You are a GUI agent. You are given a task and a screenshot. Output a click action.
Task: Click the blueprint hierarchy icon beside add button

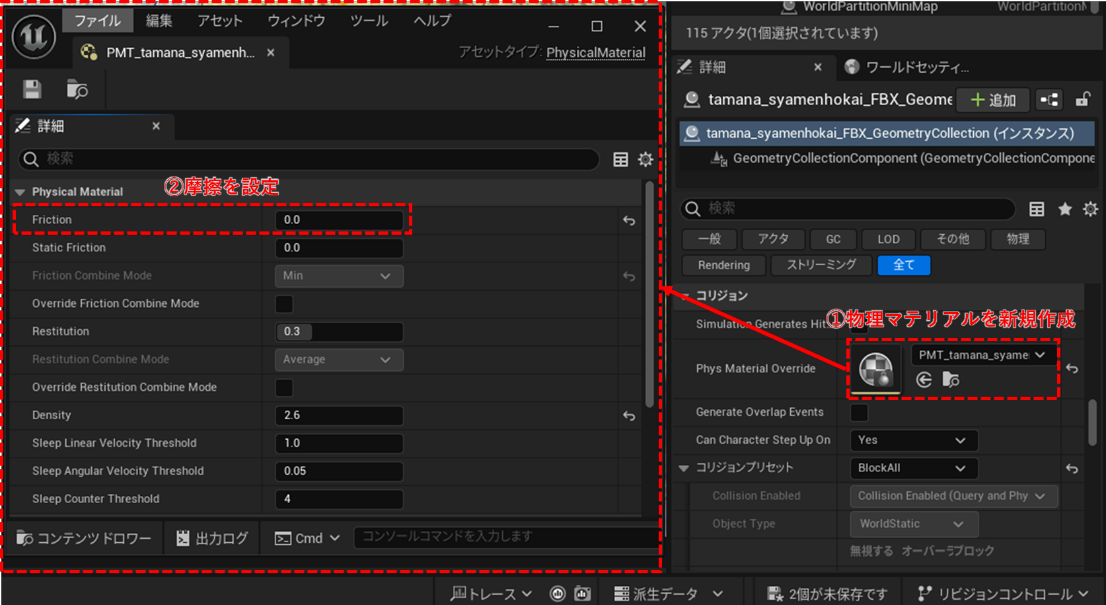point(1049,99)
